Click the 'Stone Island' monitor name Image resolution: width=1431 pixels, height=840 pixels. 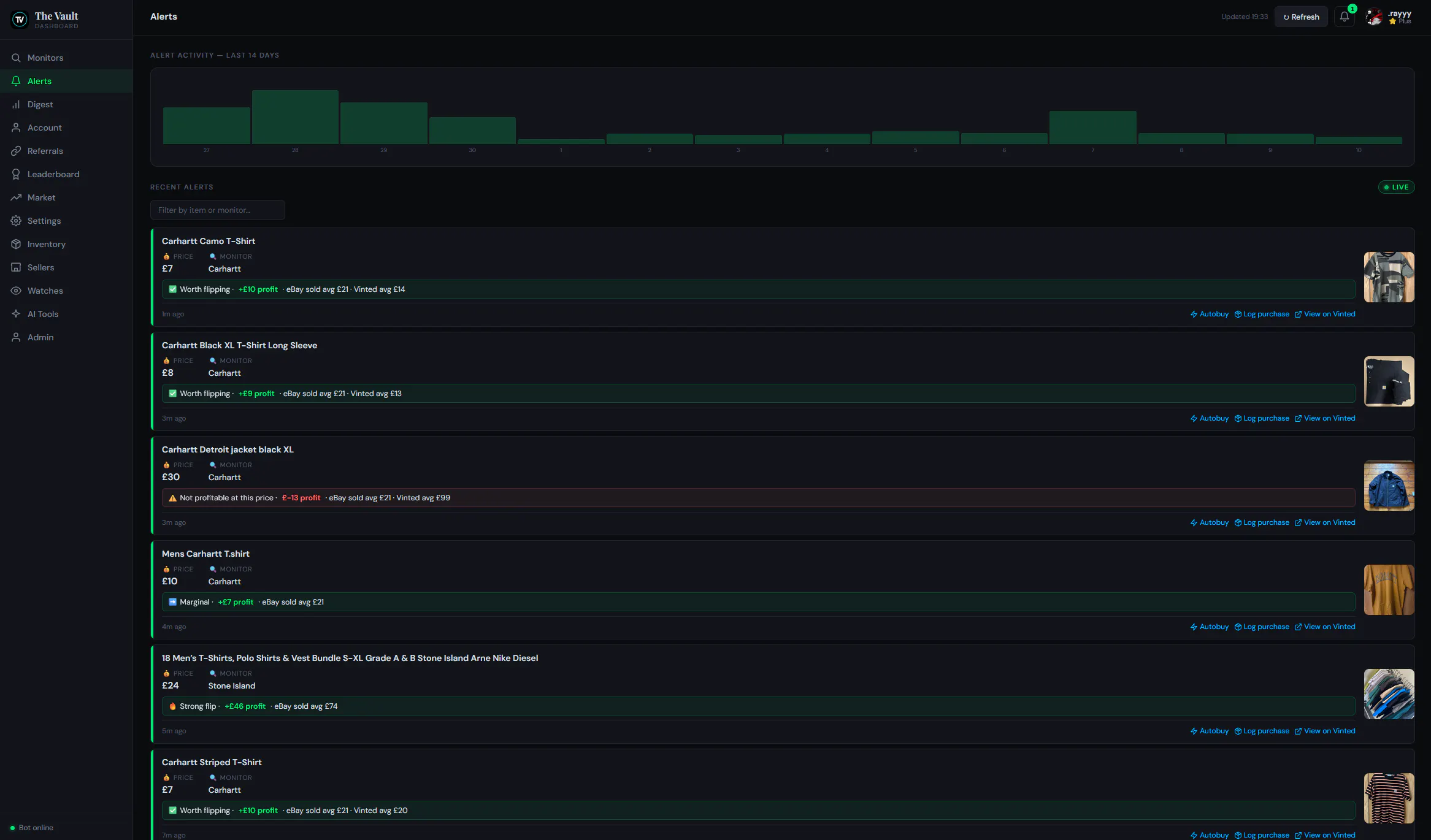(232, 685)
